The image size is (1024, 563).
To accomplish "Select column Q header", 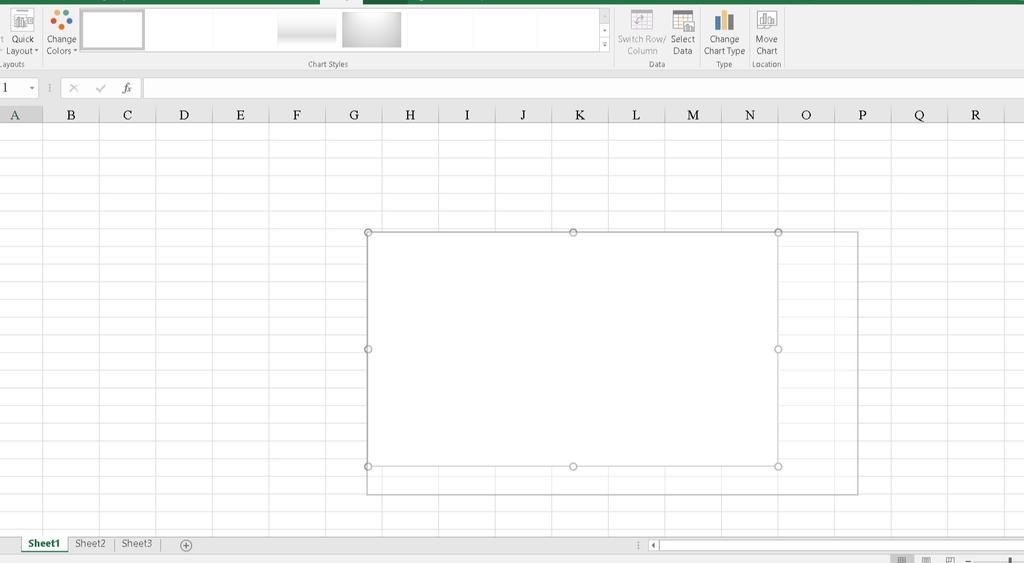I will (920, 115).
